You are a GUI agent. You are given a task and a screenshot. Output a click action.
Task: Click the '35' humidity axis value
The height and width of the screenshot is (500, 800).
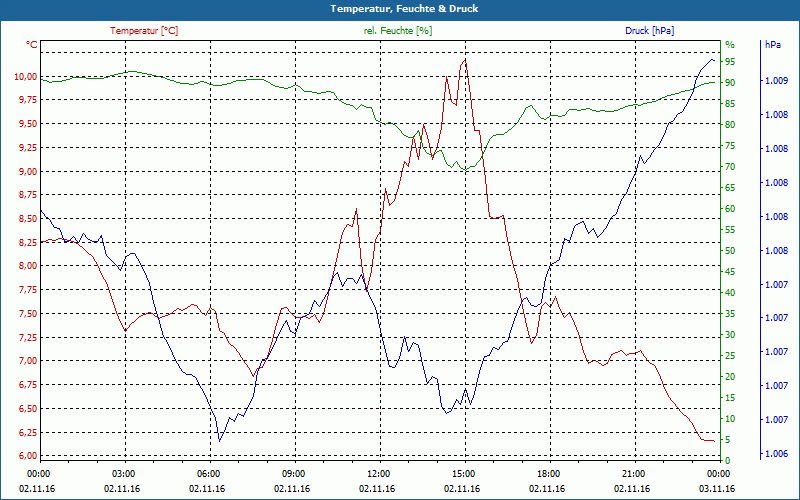pos(730,313)
